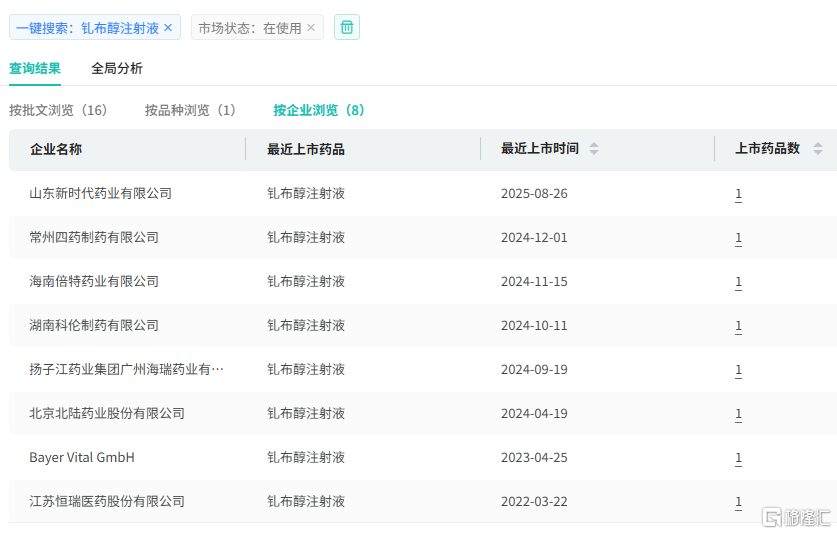Select company Bayer Vital GmbH
This screenshot has height=534, width=837.
(82, 458)
